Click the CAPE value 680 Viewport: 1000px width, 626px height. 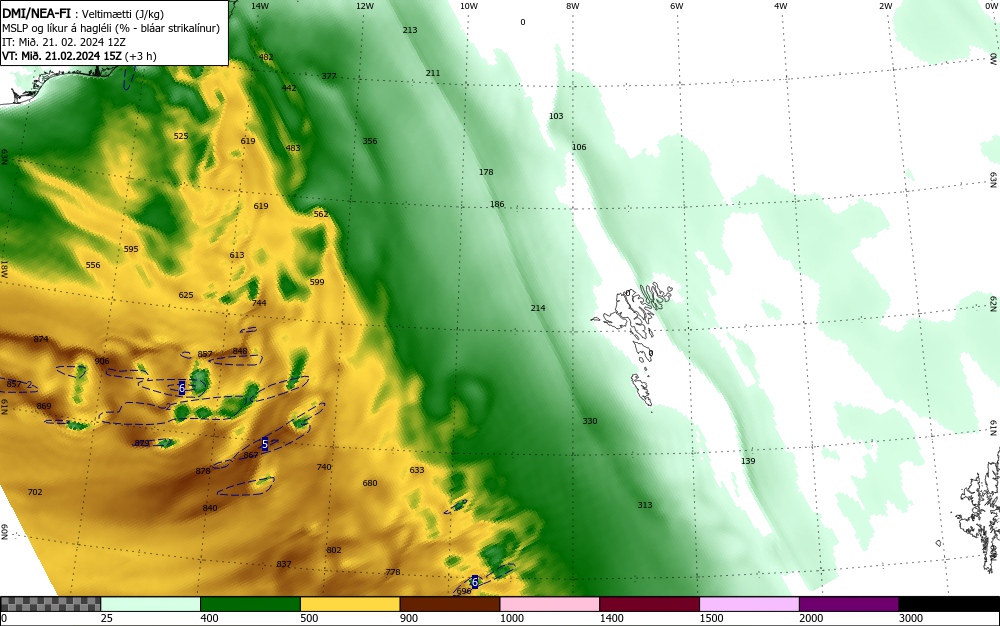(370, 483)
